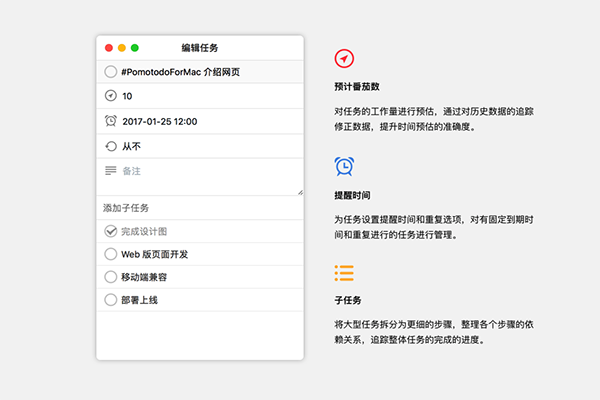Click the notes area resize handle
This screenshot has width=600, height=400.
[300, 192]
